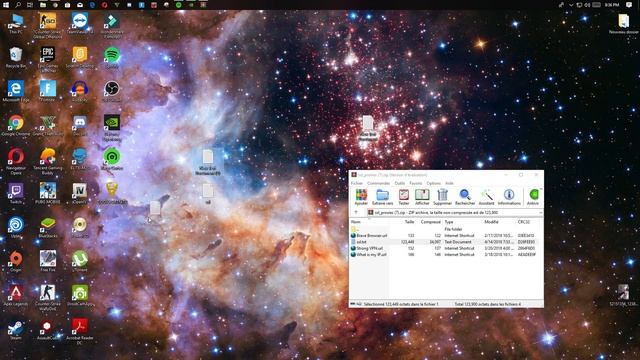Select the OBS Studio desktop icon
The height and width of the screenshot is (360, 640).
(112, 91)
